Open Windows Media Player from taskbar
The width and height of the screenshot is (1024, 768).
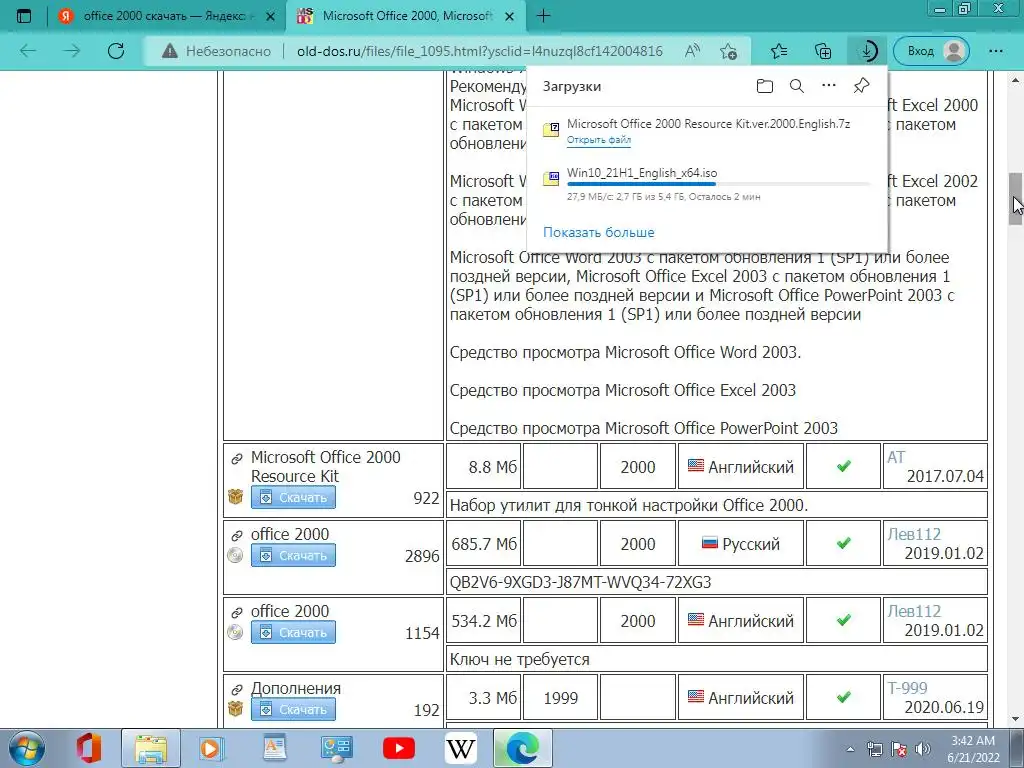pos(212,748)
